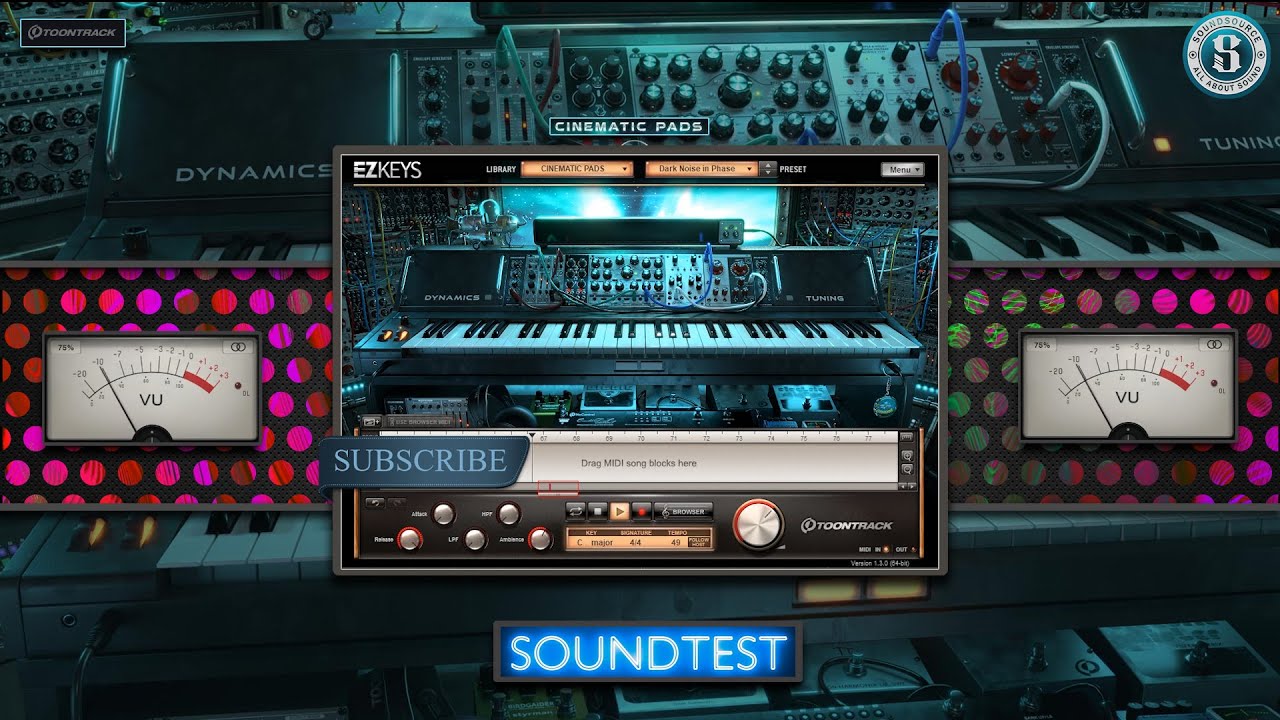Click the zoom in magnifier icon
Image resolution: width=1280 pixels, height=720 pixels.
(x=908, y=455)
